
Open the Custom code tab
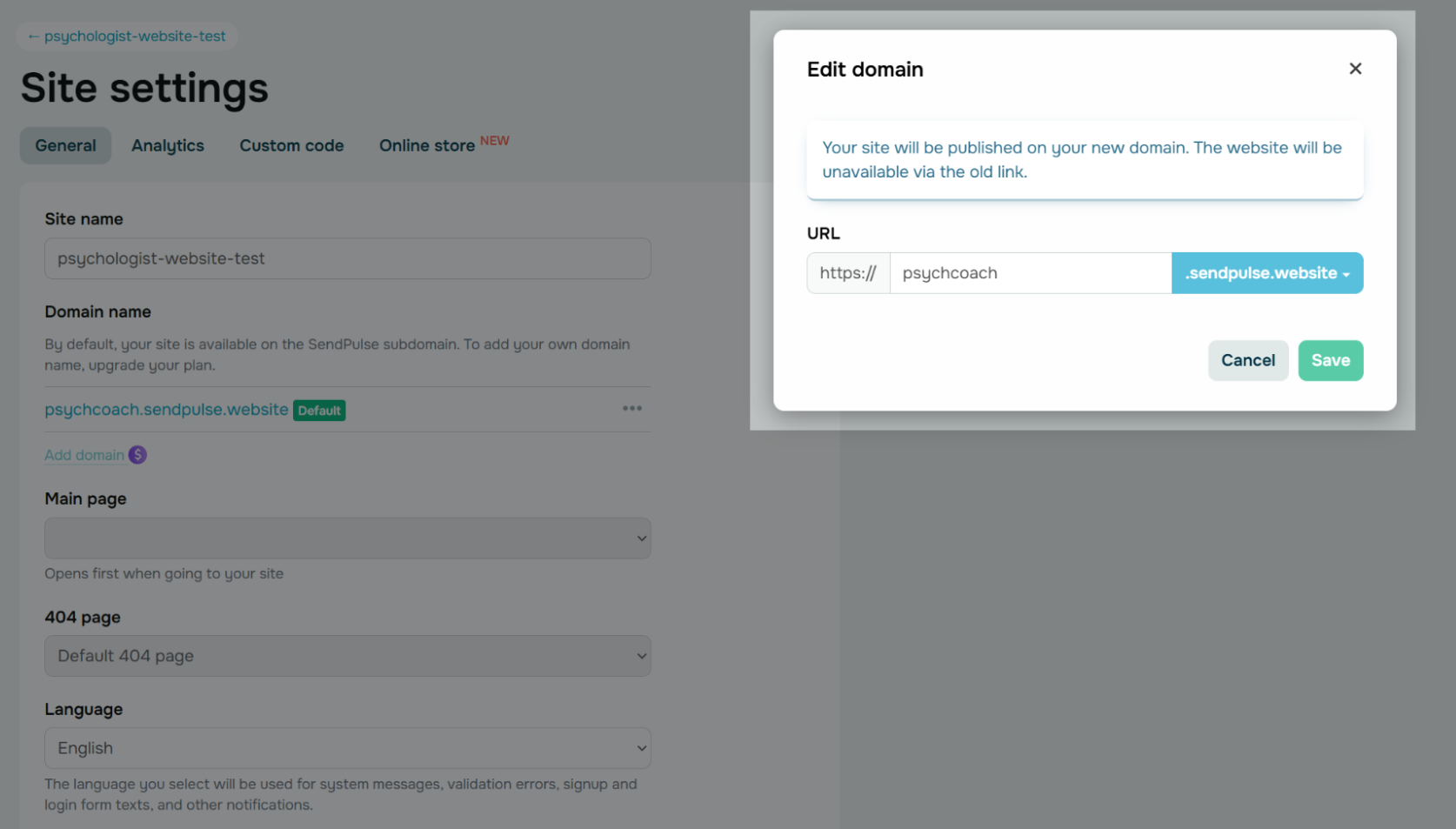291,145
